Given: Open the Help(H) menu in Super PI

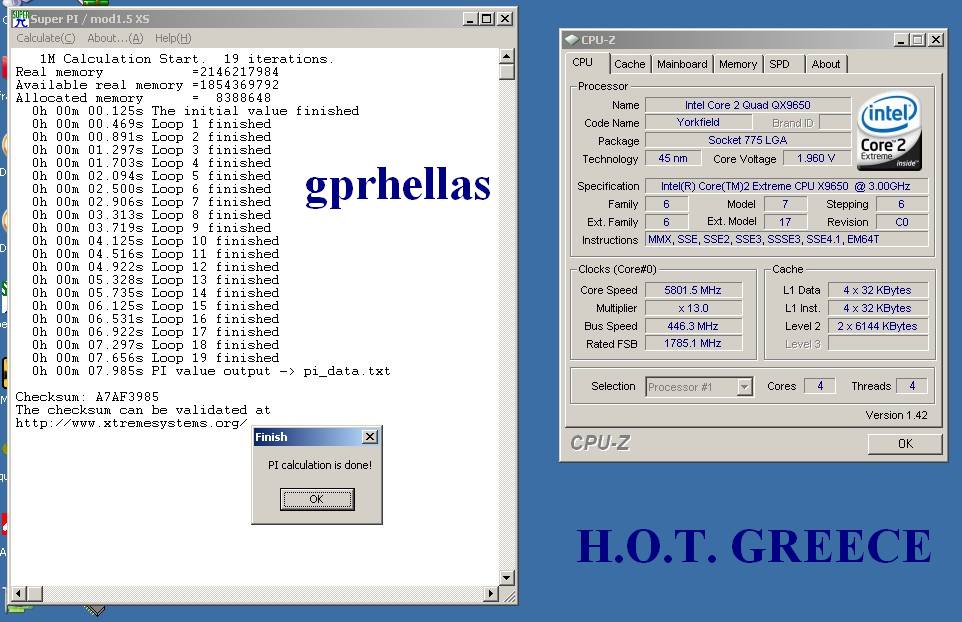Looking at the screenshot, I should 173,38.
